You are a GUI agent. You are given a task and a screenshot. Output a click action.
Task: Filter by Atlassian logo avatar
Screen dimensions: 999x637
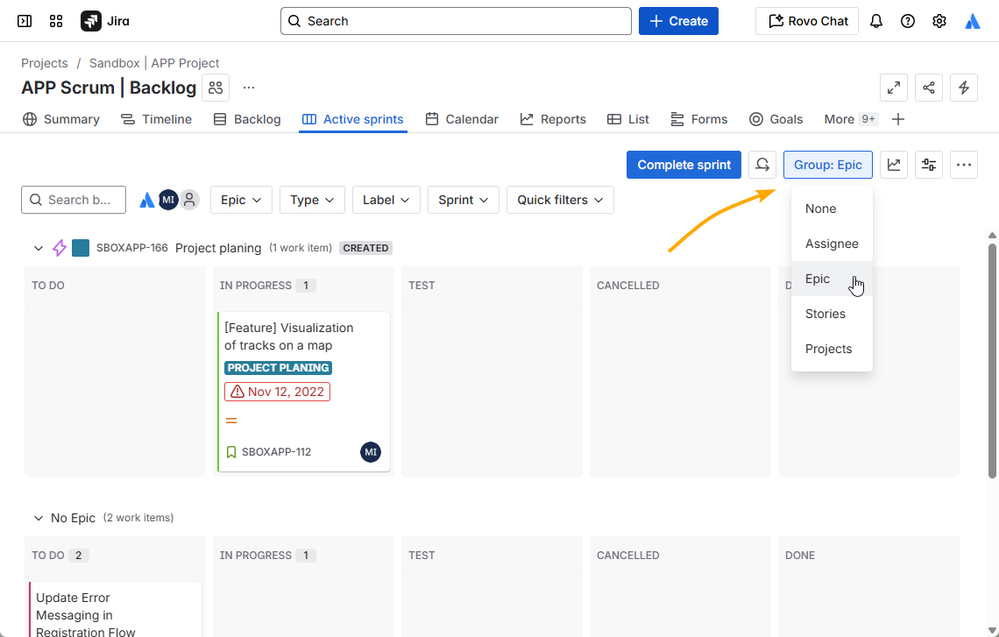tap(147, 200)
